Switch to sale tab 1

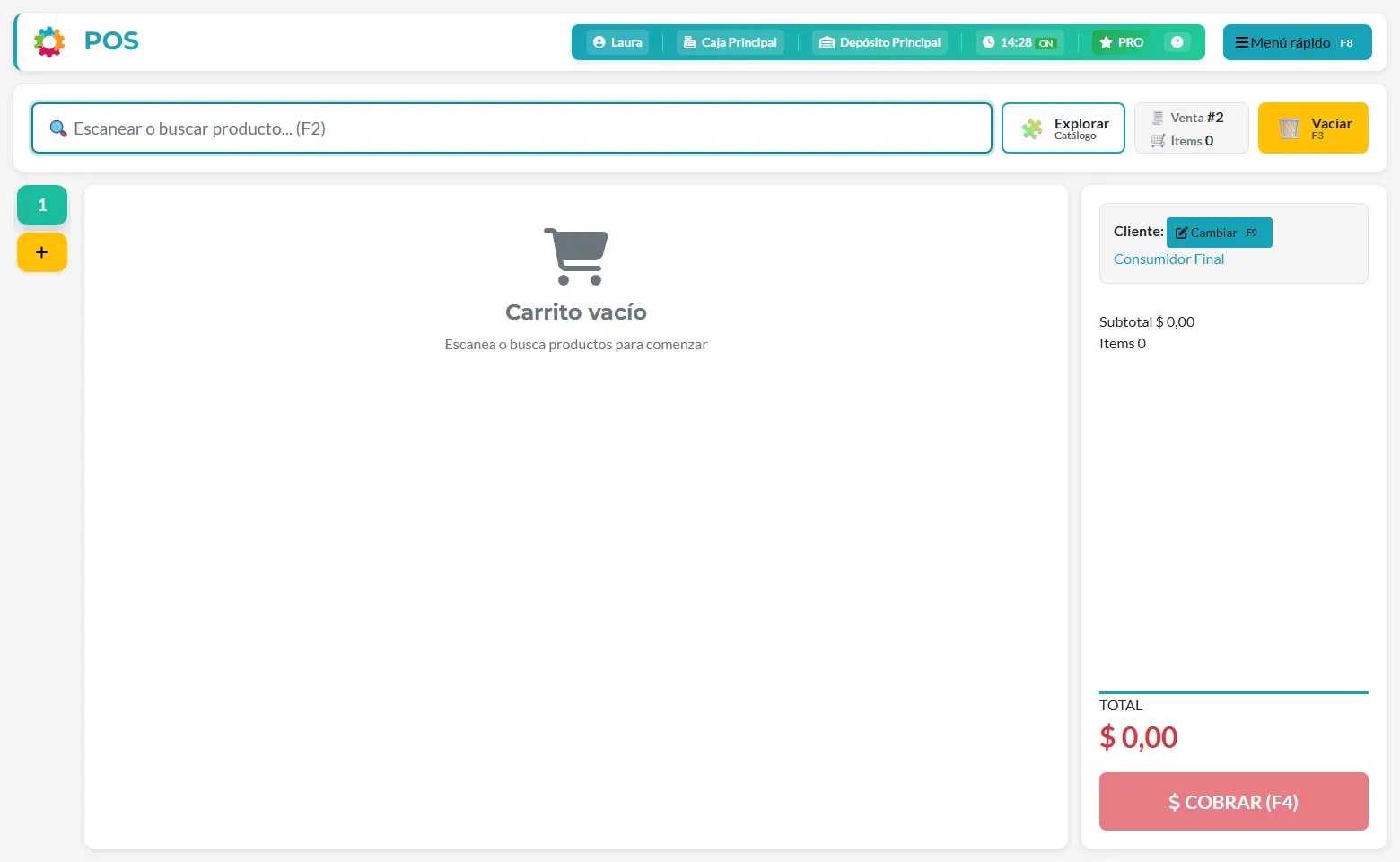click(42, 206)
